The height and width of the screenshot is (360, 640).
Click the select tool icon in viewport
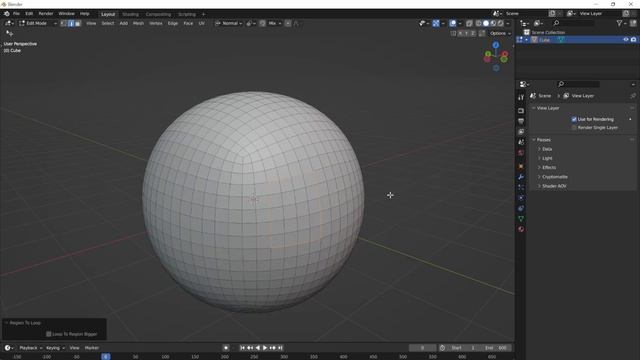pos(9,33)
